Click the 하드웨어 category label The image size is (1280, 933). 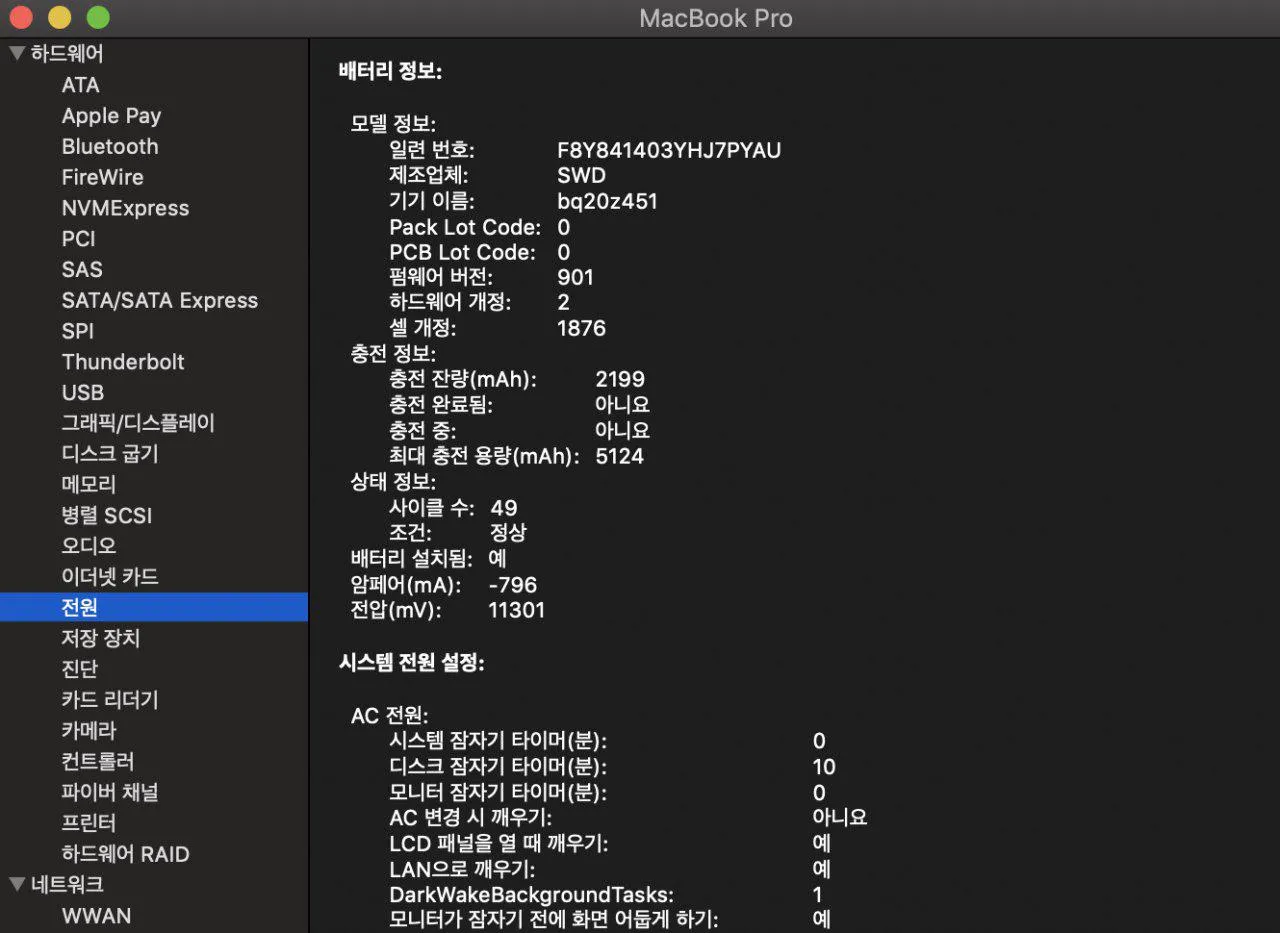click(x=67, y=54)
